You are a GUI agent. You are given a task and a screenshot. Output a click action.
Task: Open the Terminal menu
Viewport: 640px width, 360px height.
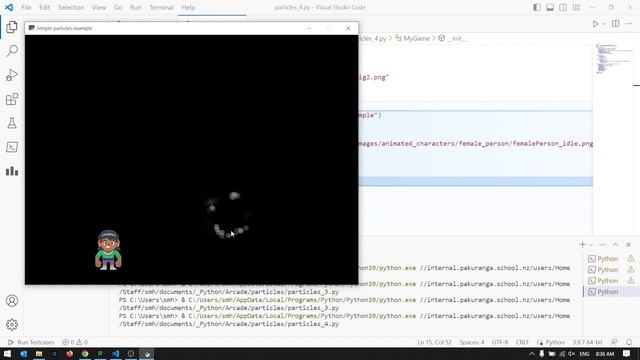(161, 7)
